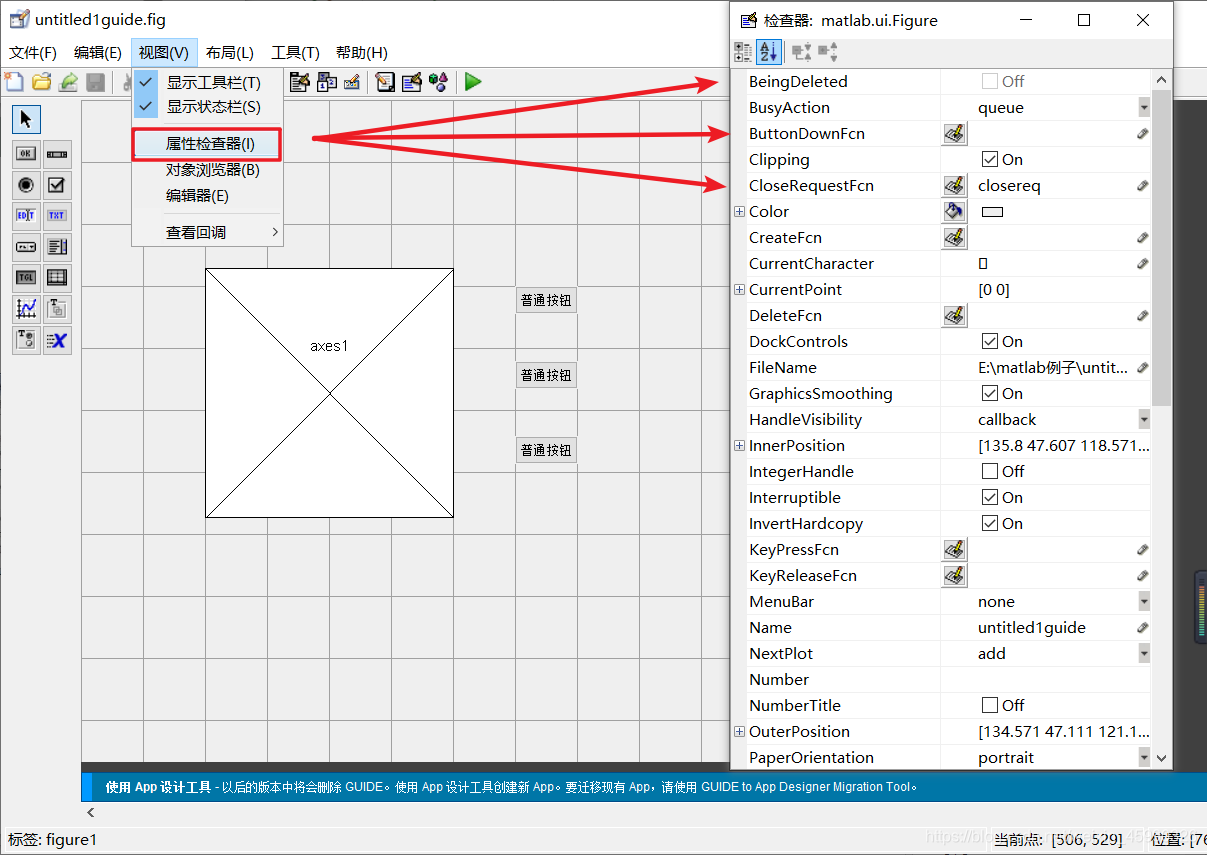Expand the OuterPosition property

pos(739,731)
